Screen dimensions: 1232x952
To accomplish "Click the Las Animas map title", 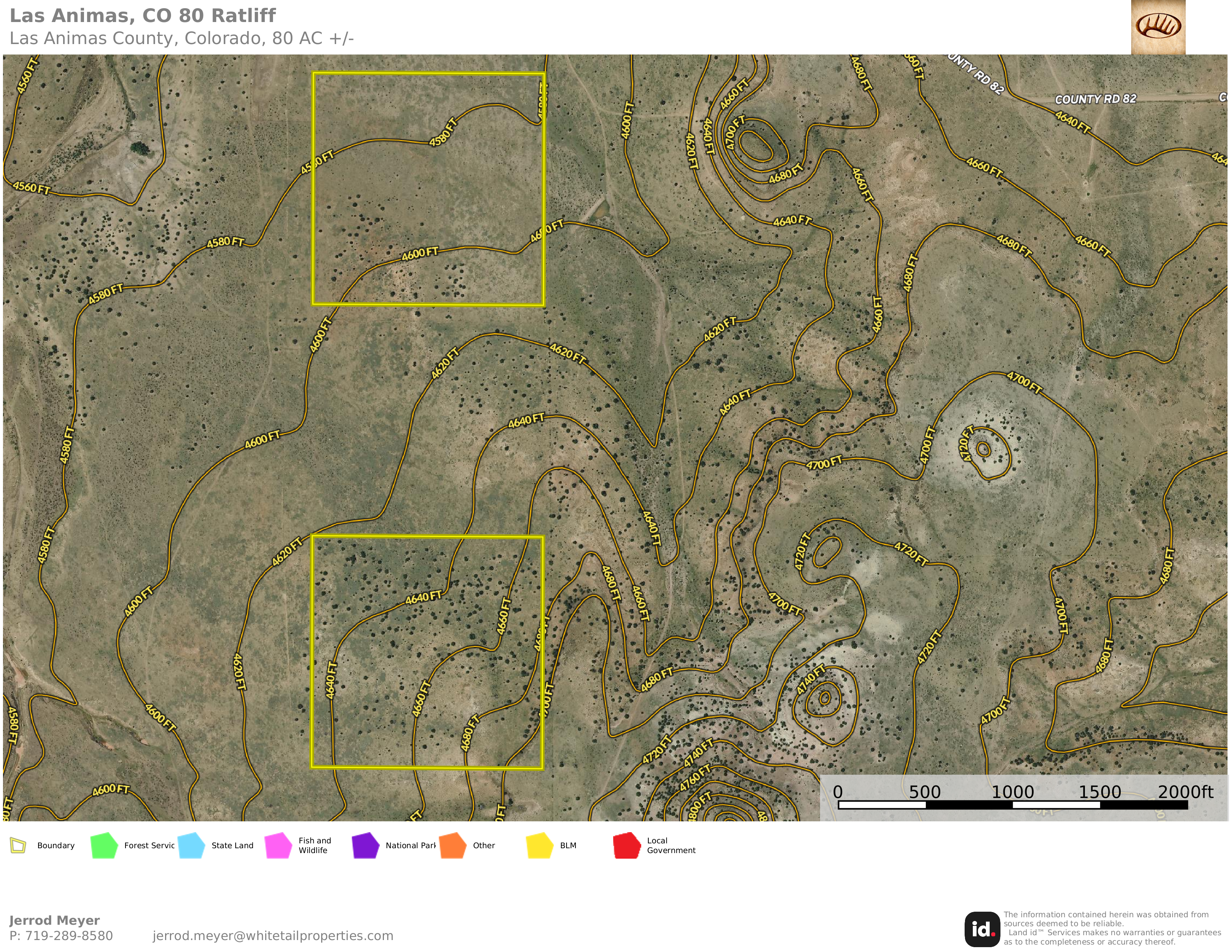I will 143,16.
